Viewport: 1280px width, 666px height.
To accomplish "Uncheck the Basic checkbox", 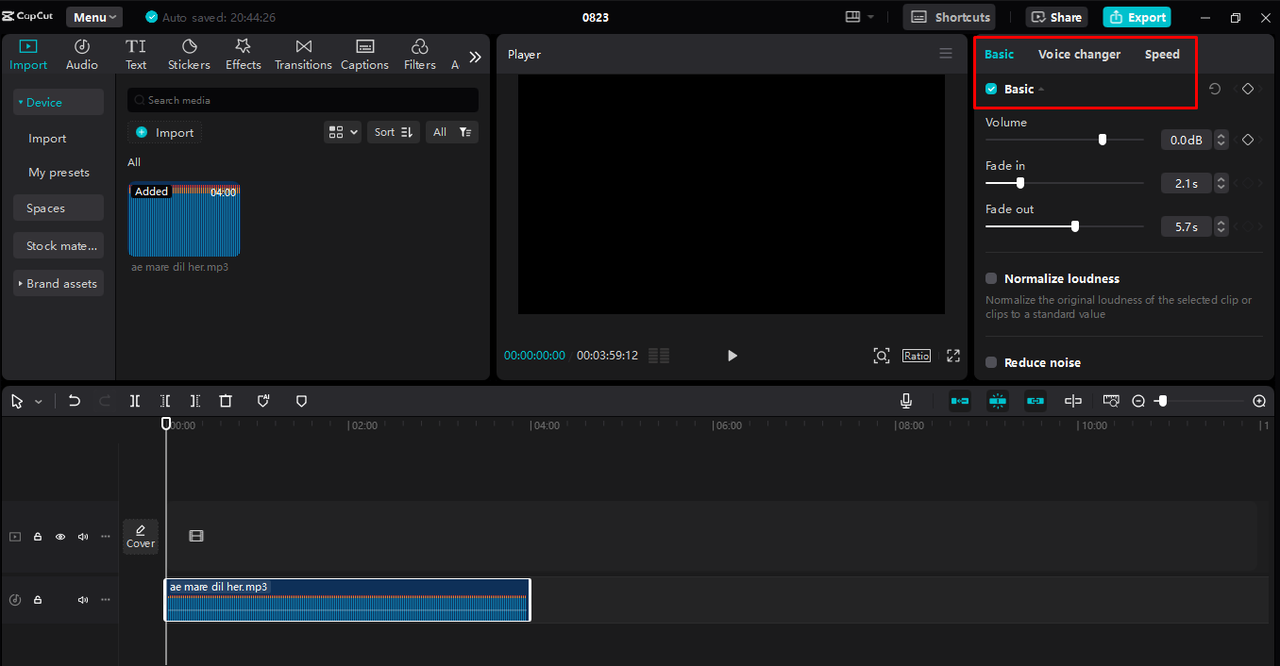I will tap(991, 89).
